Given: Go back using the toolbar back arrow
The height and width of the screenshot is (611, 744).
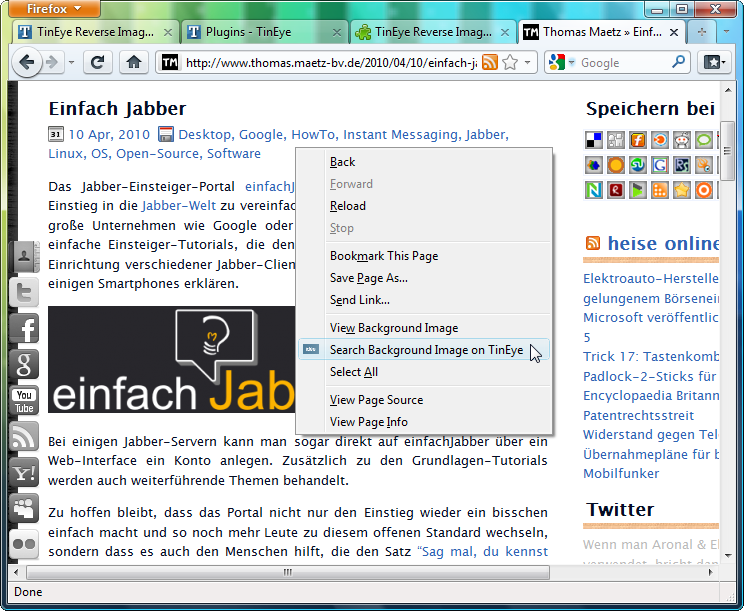Looking at the screenshot, I should click(27, 62).
